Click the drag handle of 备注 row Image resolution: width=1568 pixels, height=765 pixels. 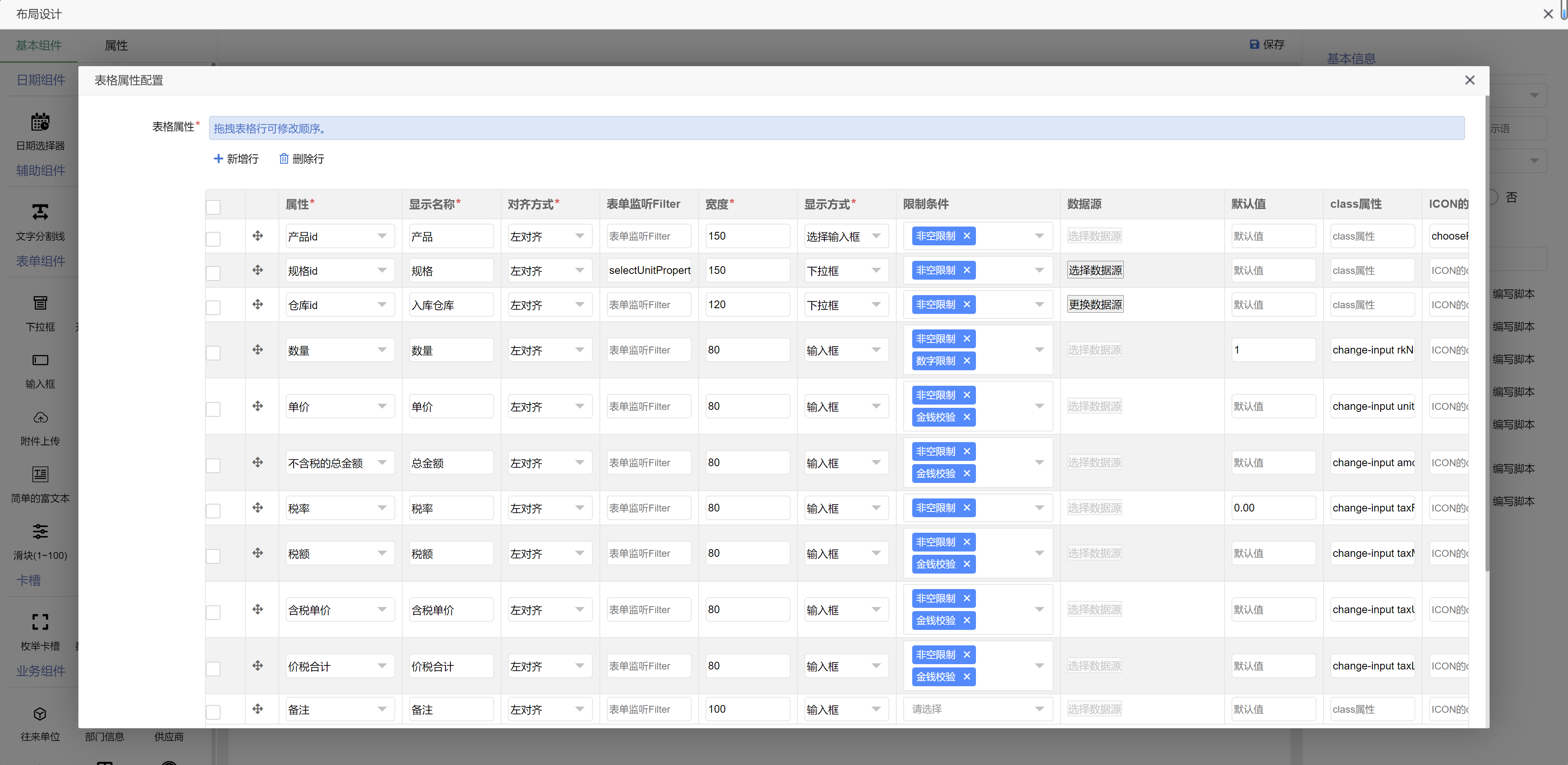point(258,709)
